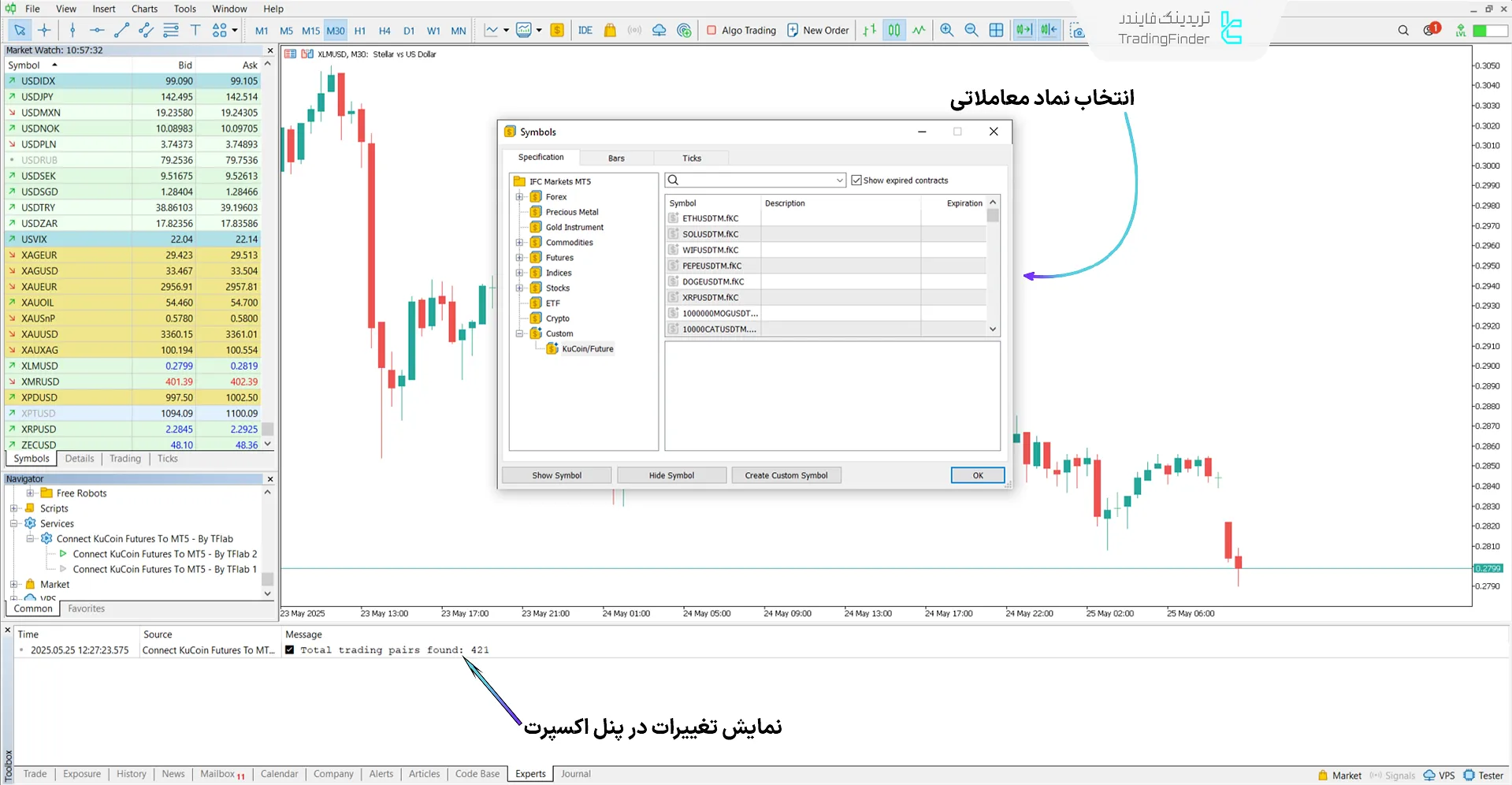Screen dimensions: 1512x785
Task: Enable Algo Trading
Action: coord(741,30)
